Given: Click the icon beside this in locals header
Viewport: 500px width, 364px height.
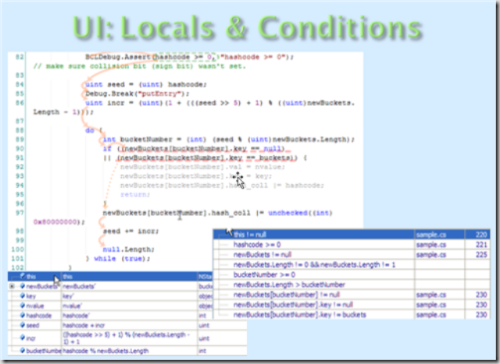Looking at the screenshot, I should click(x=22, y=276).
